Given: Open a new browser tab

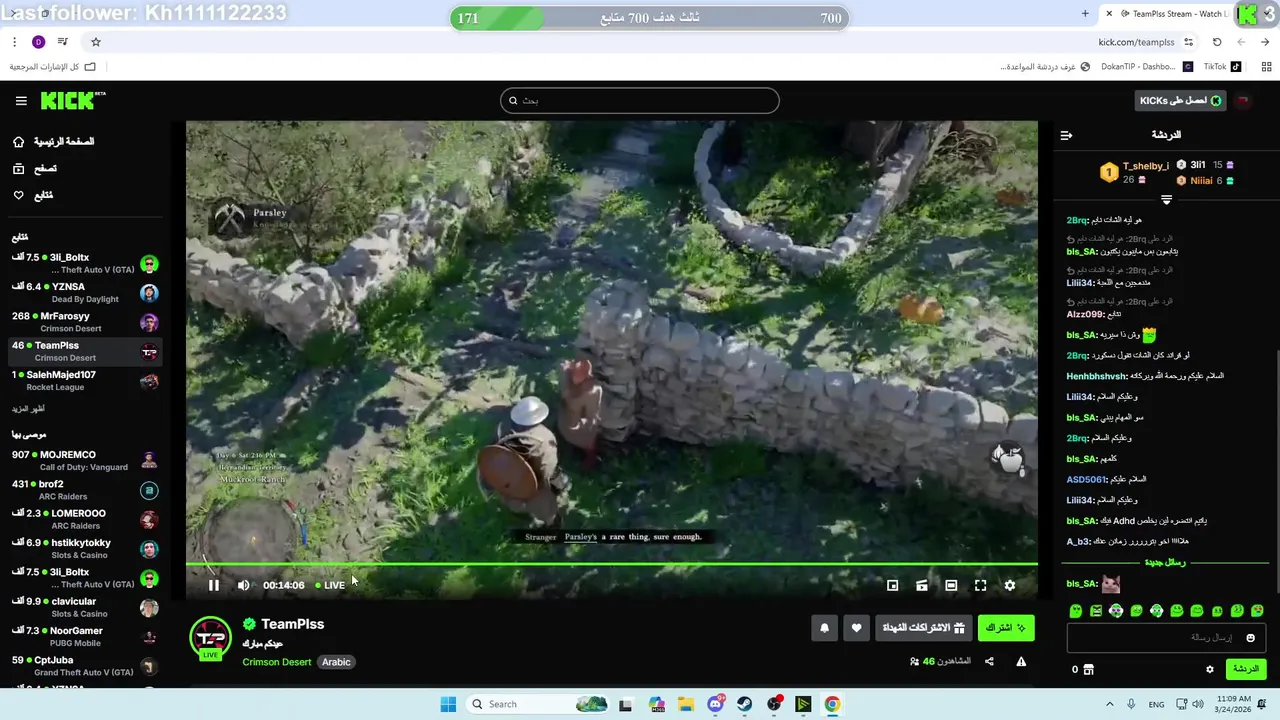Looking at the screenshot, I should 1085,14.
